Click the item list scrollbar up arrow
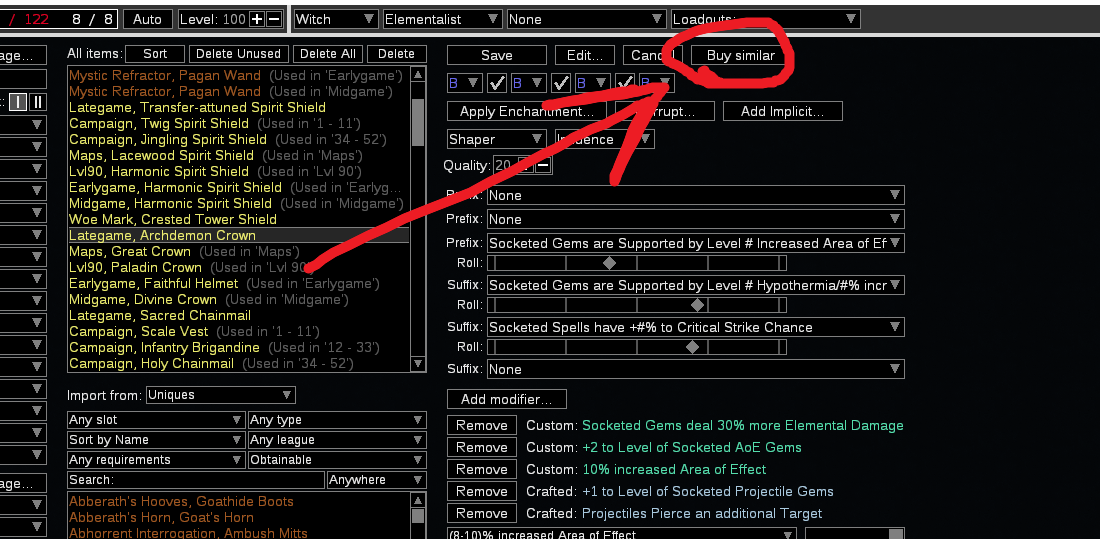 [x=418, y=75]
